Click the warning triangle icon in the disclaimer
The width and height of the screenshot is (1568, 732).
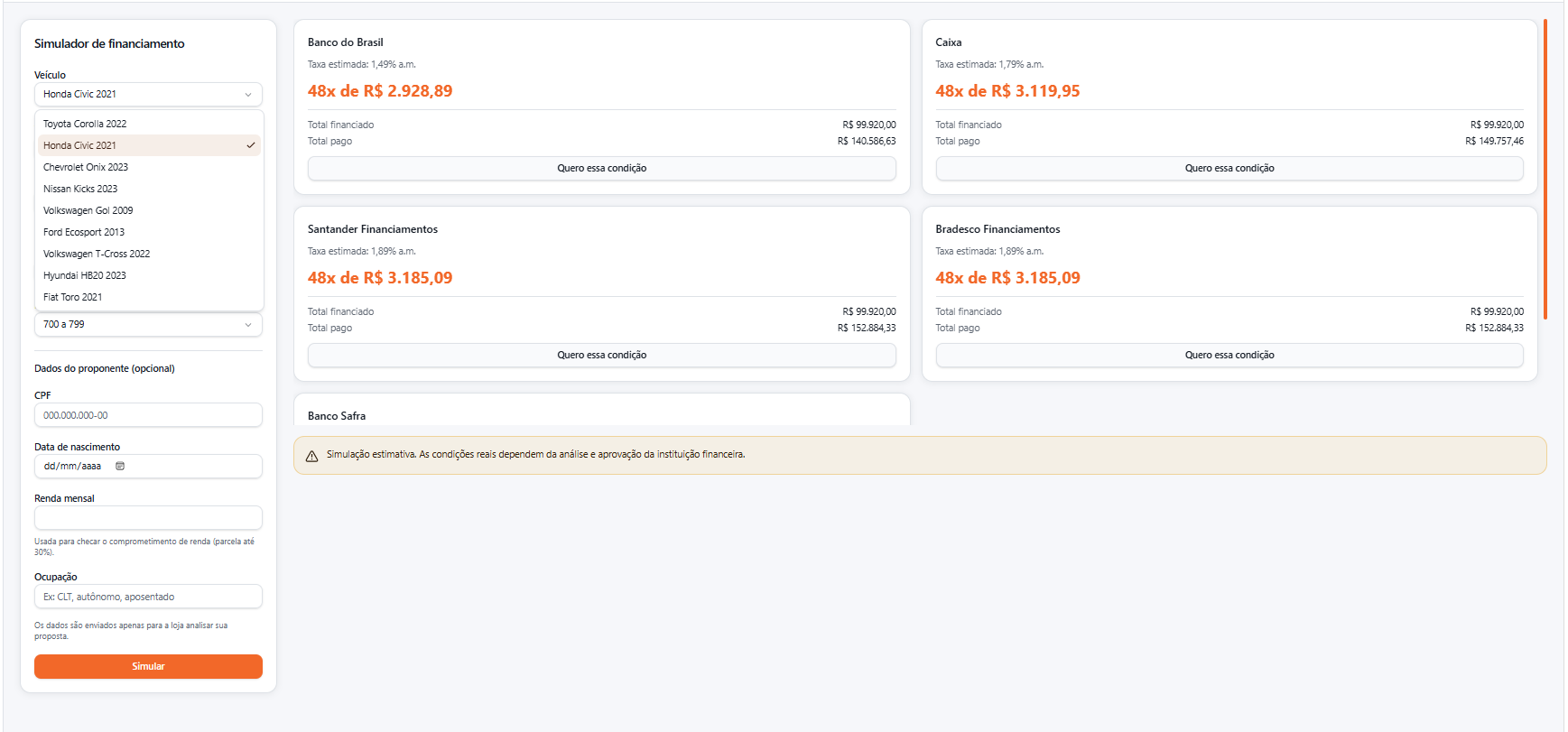(311, 456)
